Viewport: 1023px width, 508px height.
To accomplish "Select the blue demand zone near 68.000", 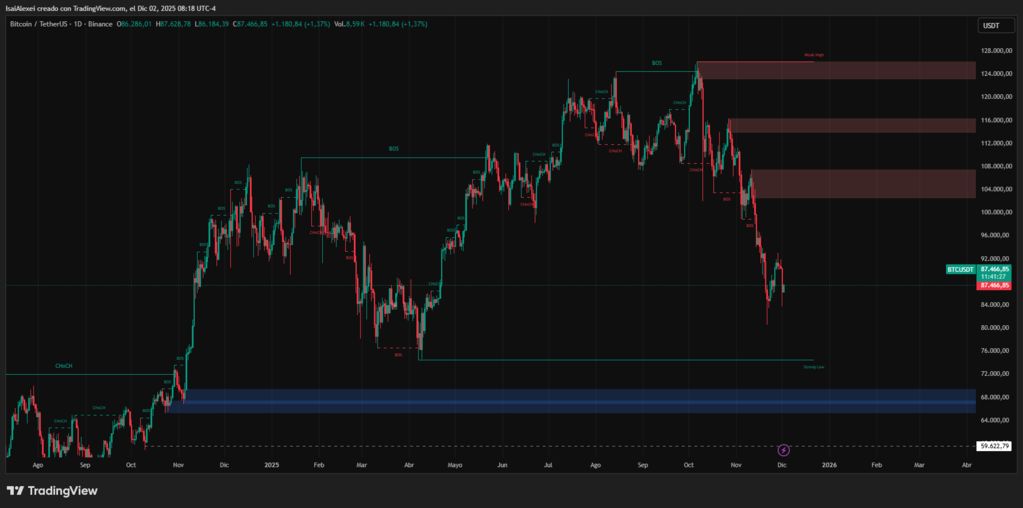I will click(x=571, y=401).
